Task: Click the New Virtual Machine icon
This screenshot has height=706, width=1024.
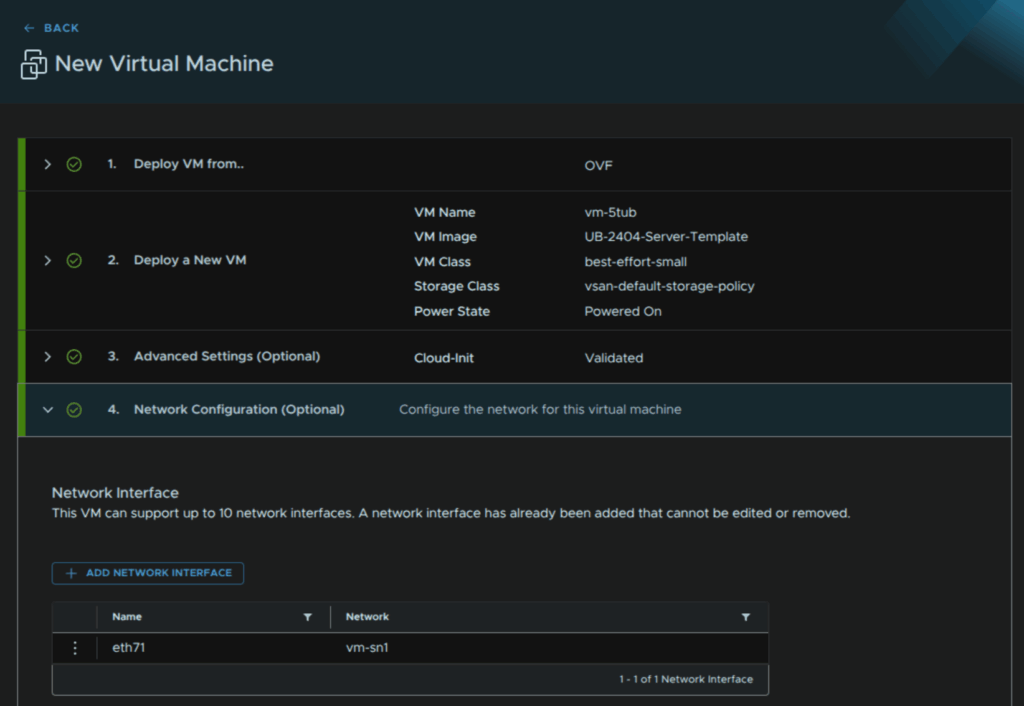Action: coord(34,64)
